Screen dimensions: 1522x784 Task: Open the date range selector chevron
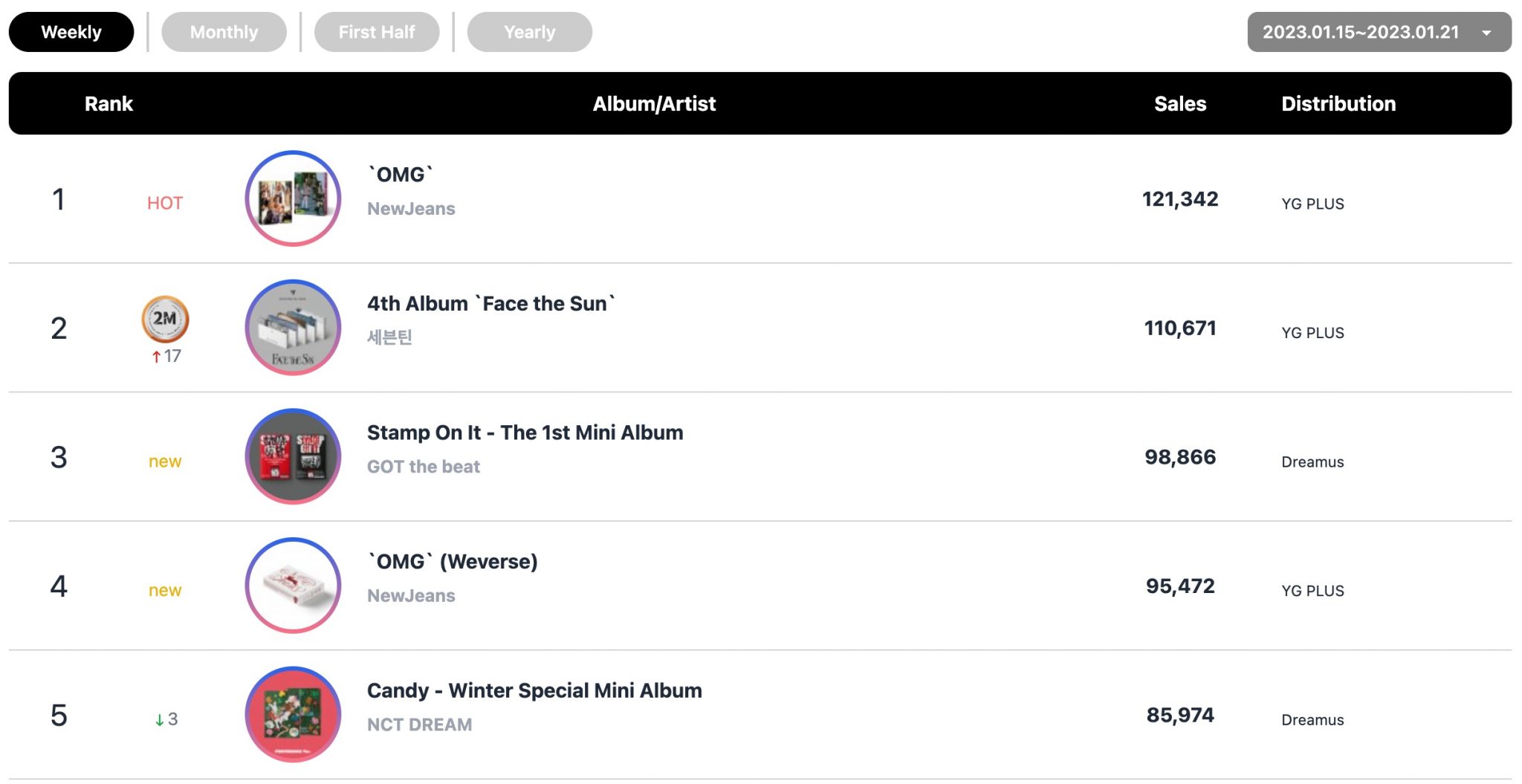(x=1486, y=32)
